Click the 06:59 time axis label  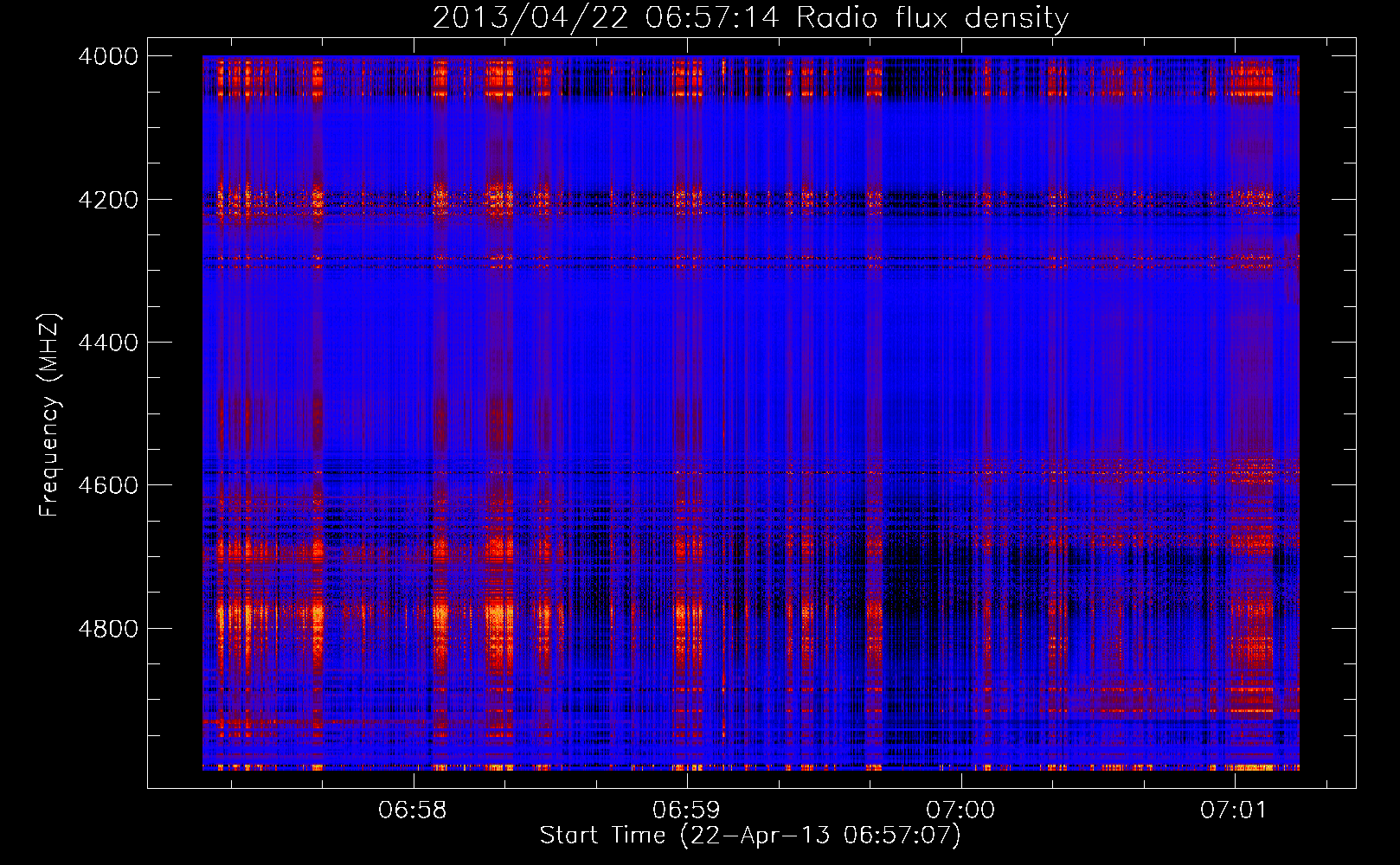pos(686,811)
